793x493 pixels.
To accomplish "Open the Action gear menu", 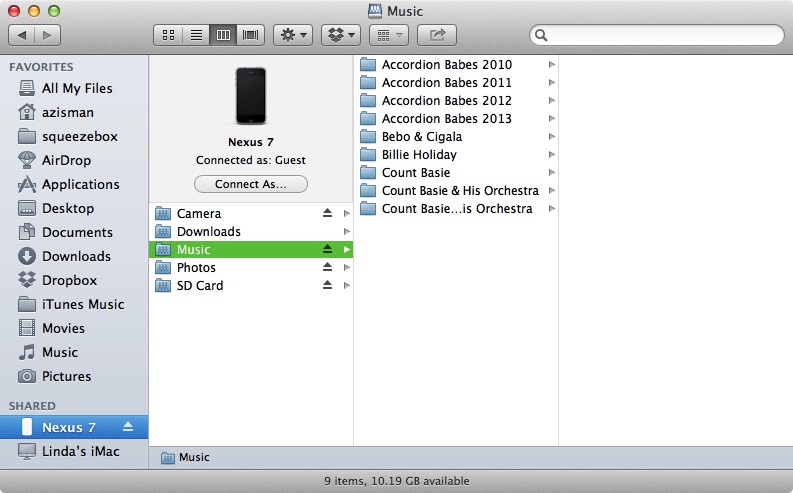I will click(x=293, y=35).
